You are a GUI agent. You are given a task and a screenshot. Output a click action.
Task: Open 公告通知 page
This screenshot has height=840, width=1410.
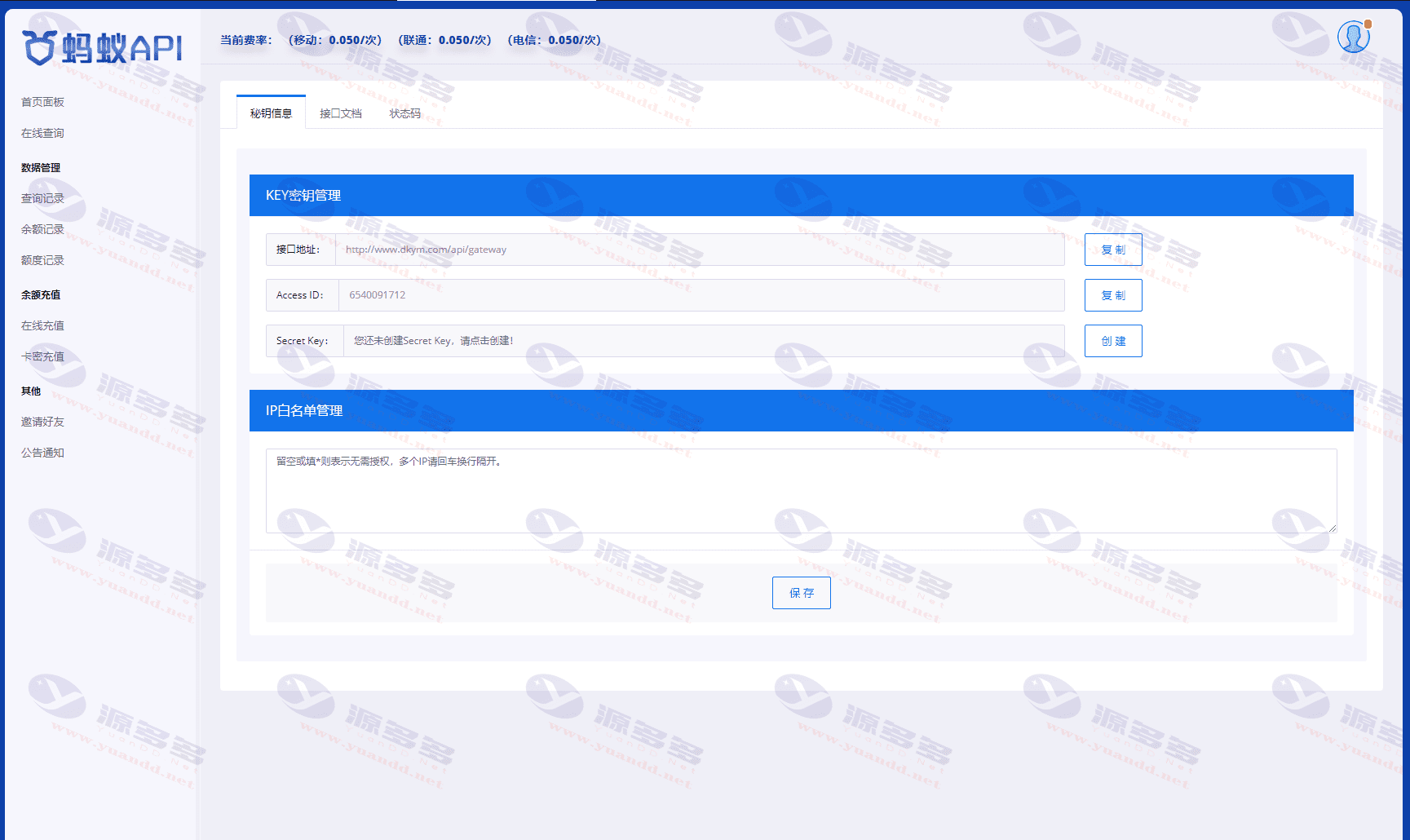[42, 453]
